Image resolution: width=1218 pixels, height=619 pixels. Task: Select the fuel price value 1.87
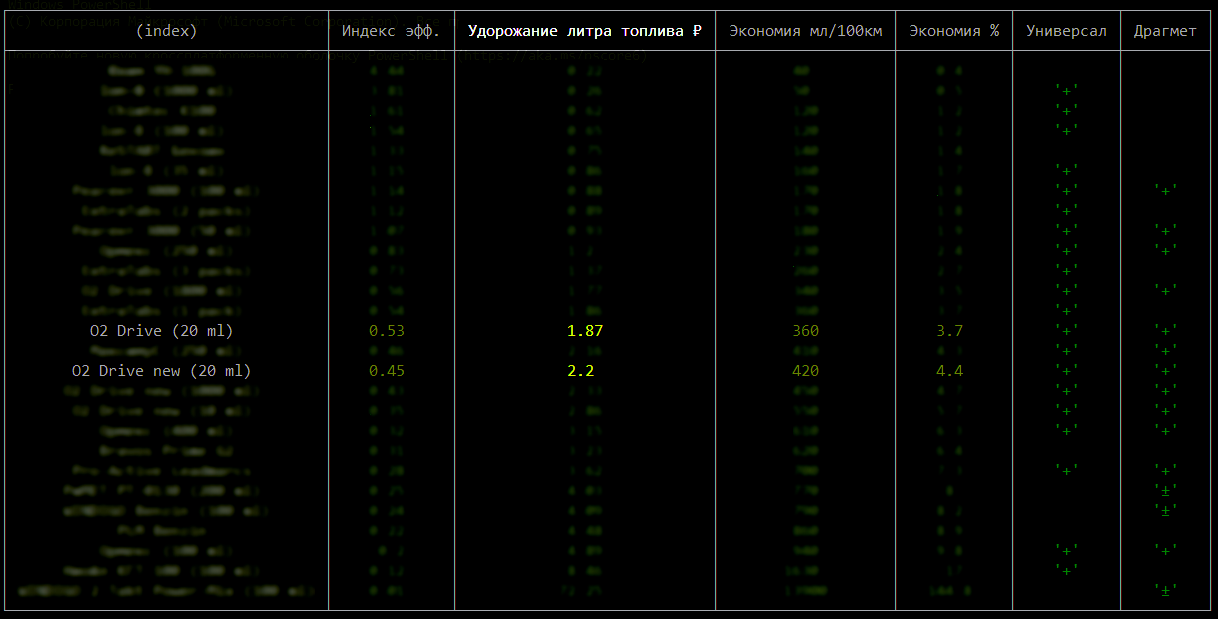(x=585, y=331)
